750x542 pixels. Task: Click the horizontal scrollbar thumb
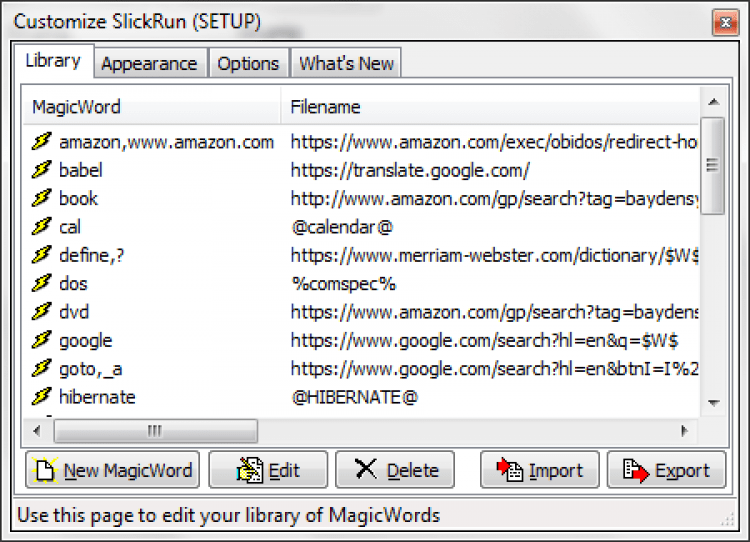click(x=156, y=431)
